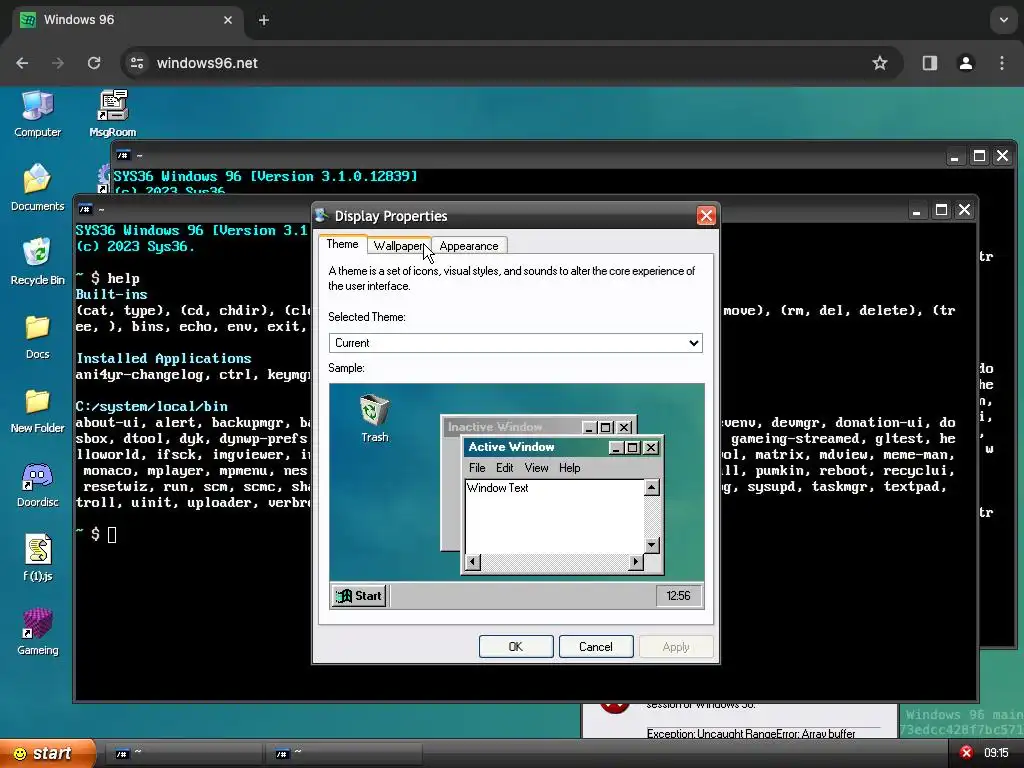Click back terminal window title icon
This screenshot has height=768, width=1024.
point(123,155)
